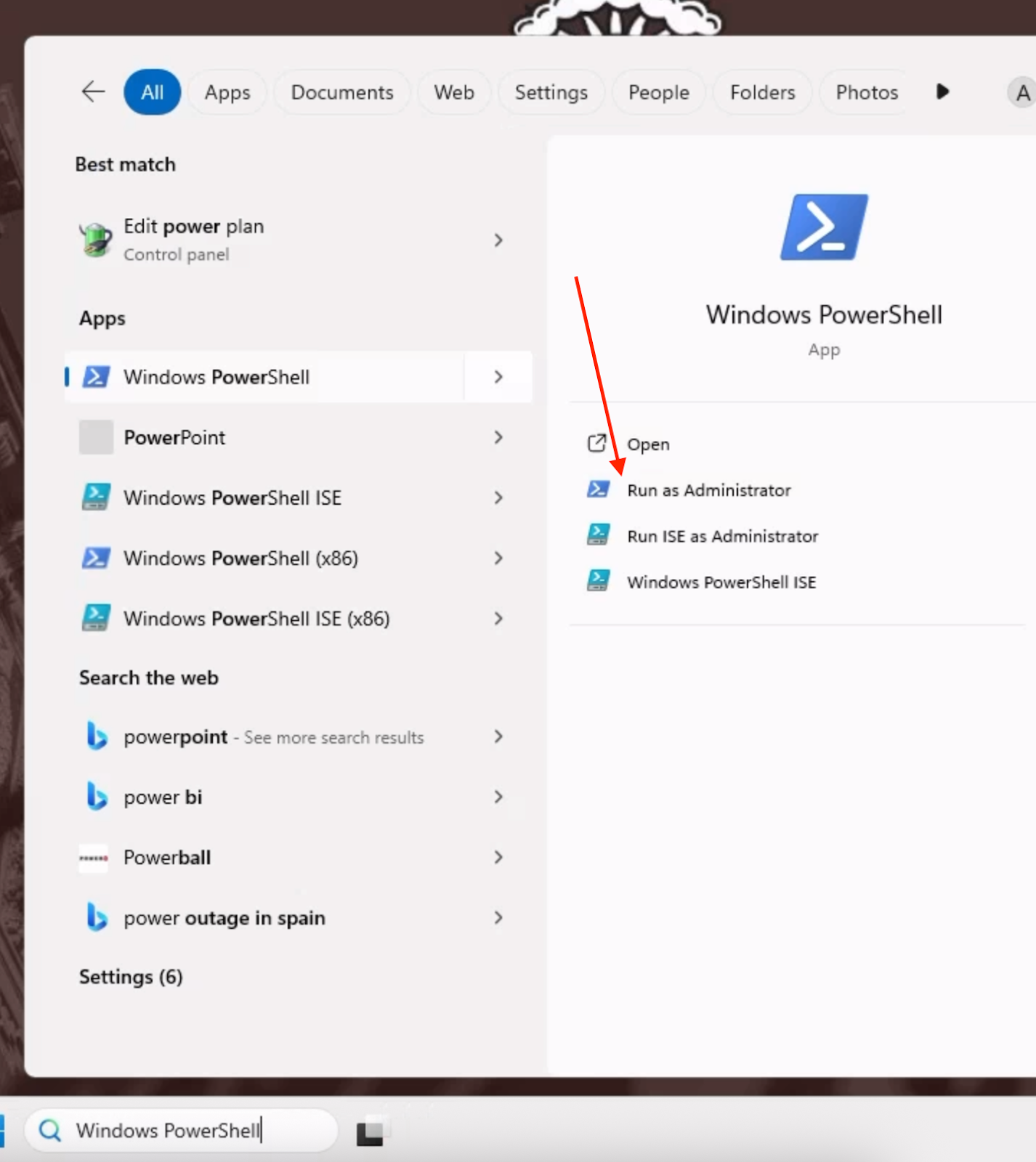This screenshot has width=1036, height=1162.
Task: Click Run ISE as Administrator icon
Action: pyautogui.click(x=598, y=535)
